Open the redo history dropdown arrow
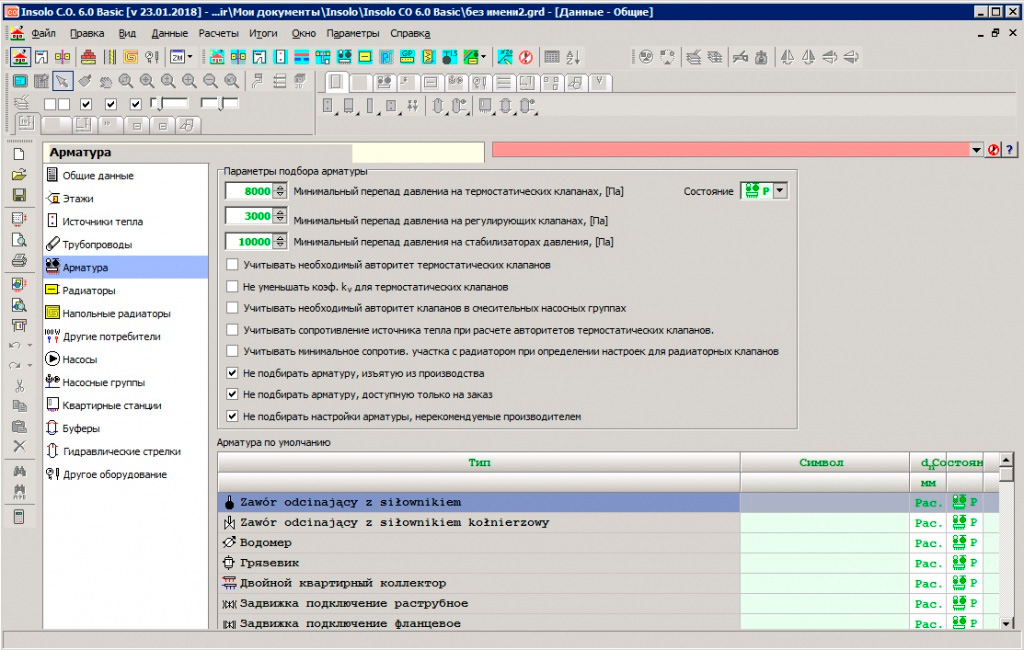Viewport: 1024px width, 650px height. point(29,366)
